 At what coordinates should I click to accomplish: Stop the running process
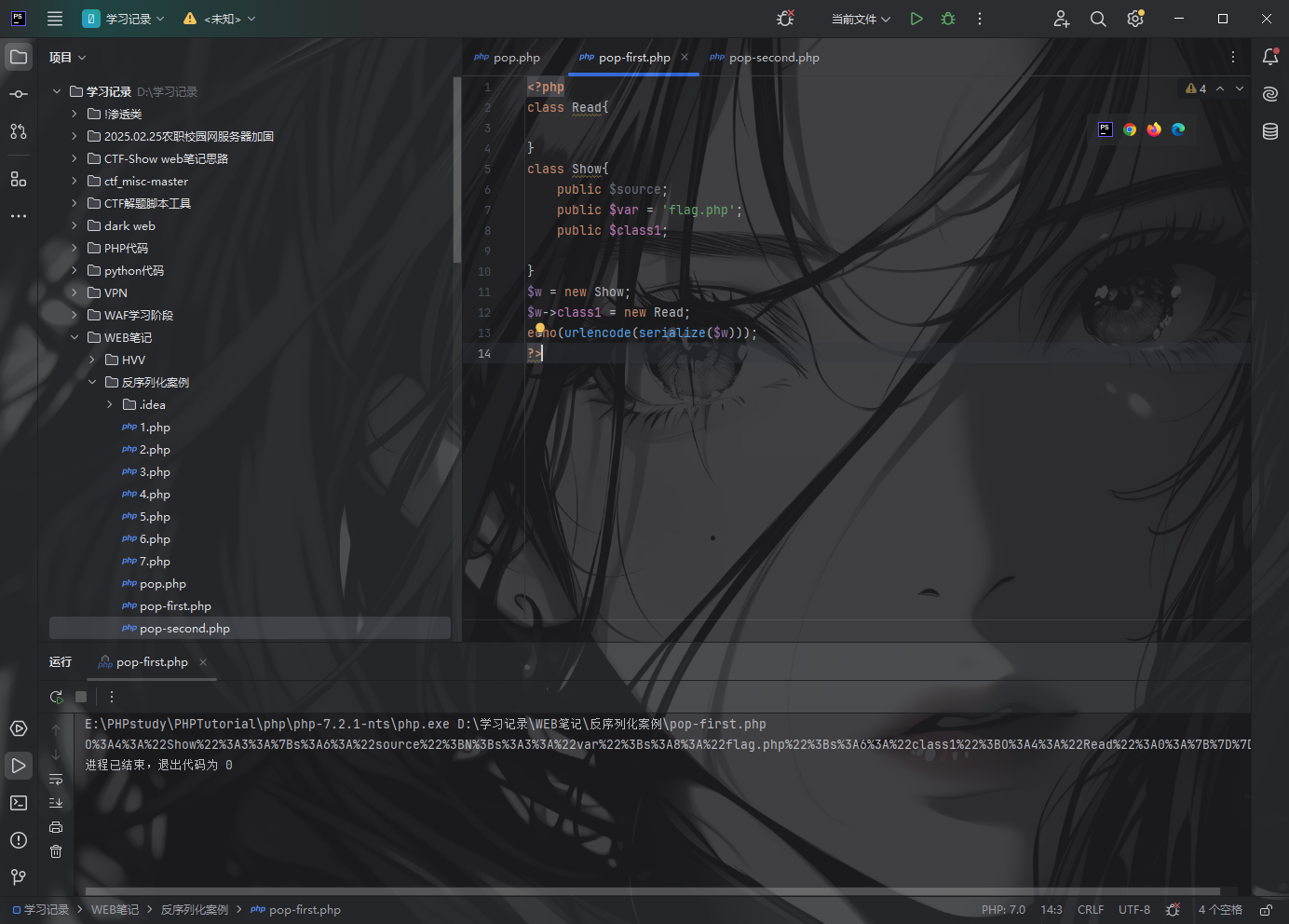tap(81, 697)
